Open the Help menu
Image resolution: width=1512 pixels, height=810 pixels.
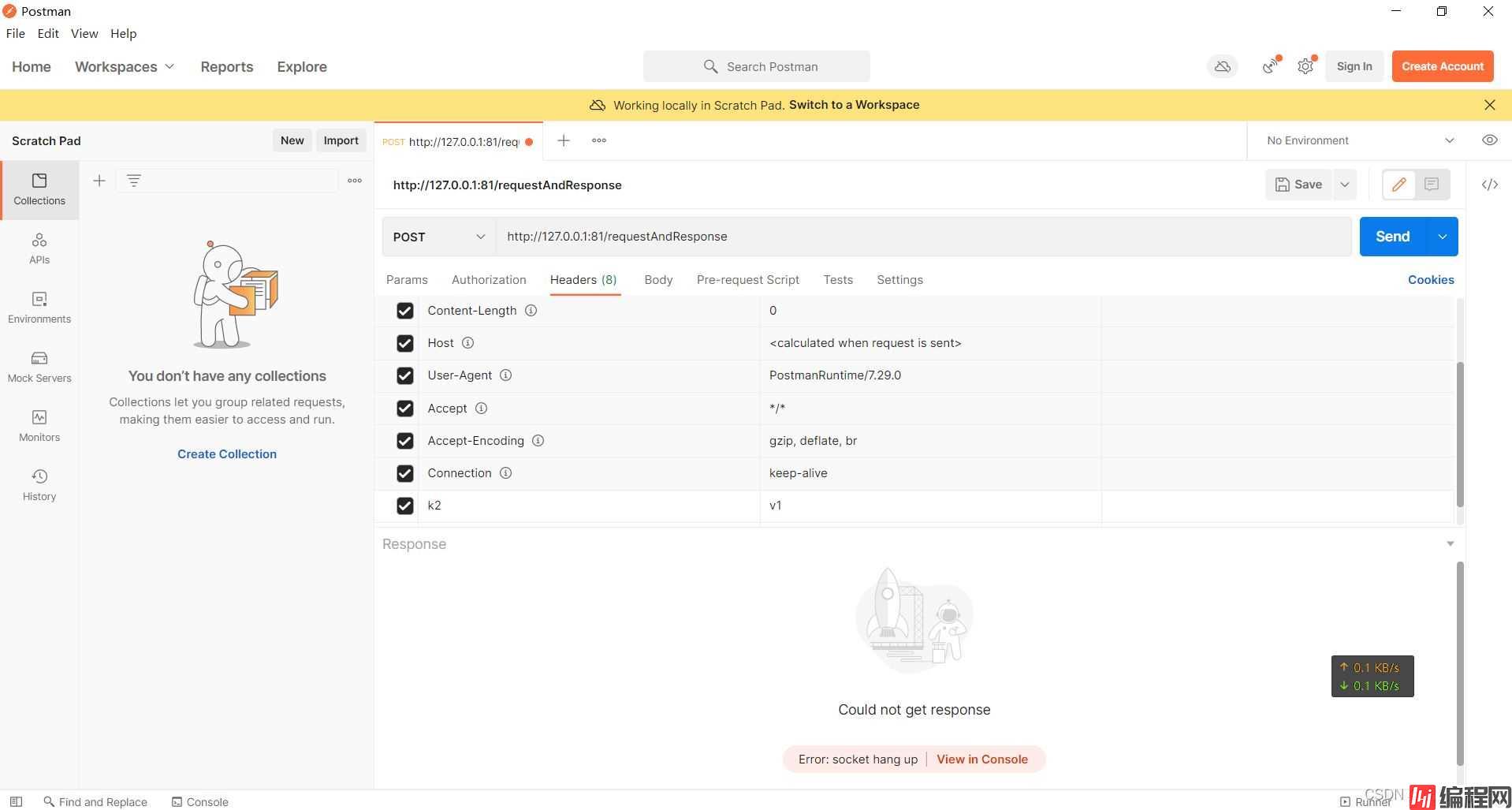[123, 33]
